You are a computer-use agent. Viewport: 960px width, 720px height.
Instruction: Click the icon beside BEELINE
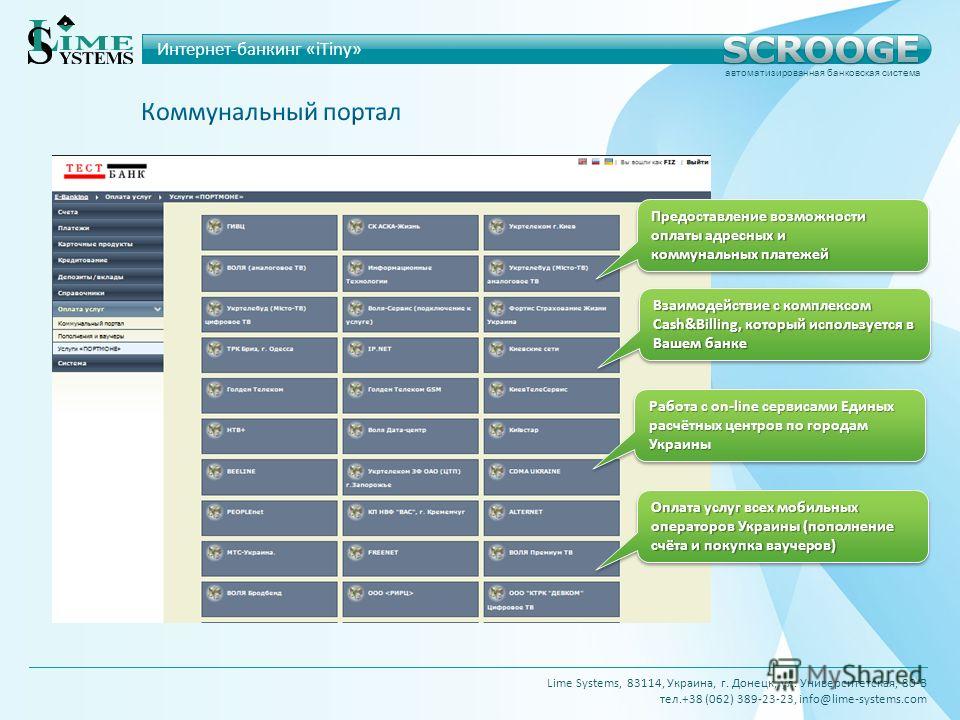tap(214, 471)
